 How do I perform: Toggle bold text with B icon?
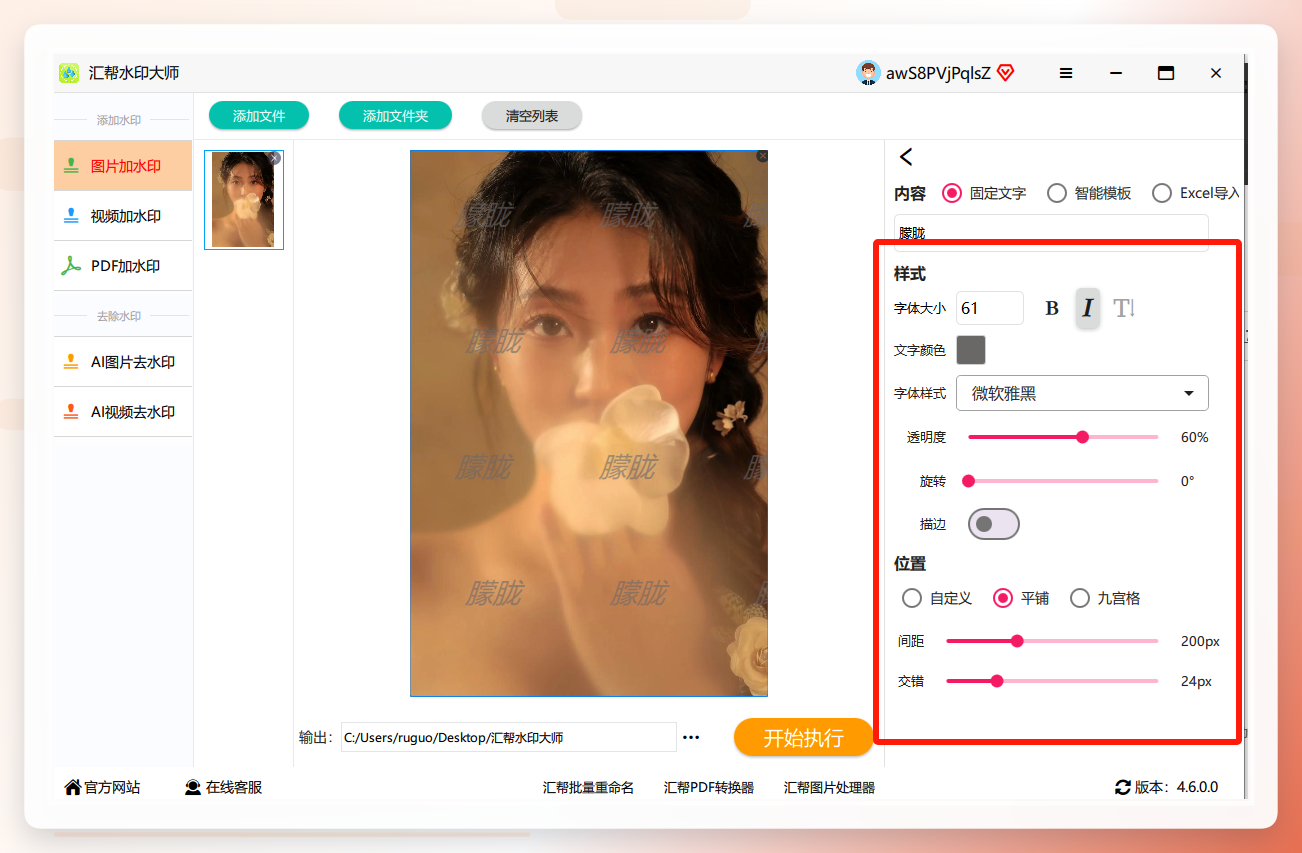[1052, 308]
